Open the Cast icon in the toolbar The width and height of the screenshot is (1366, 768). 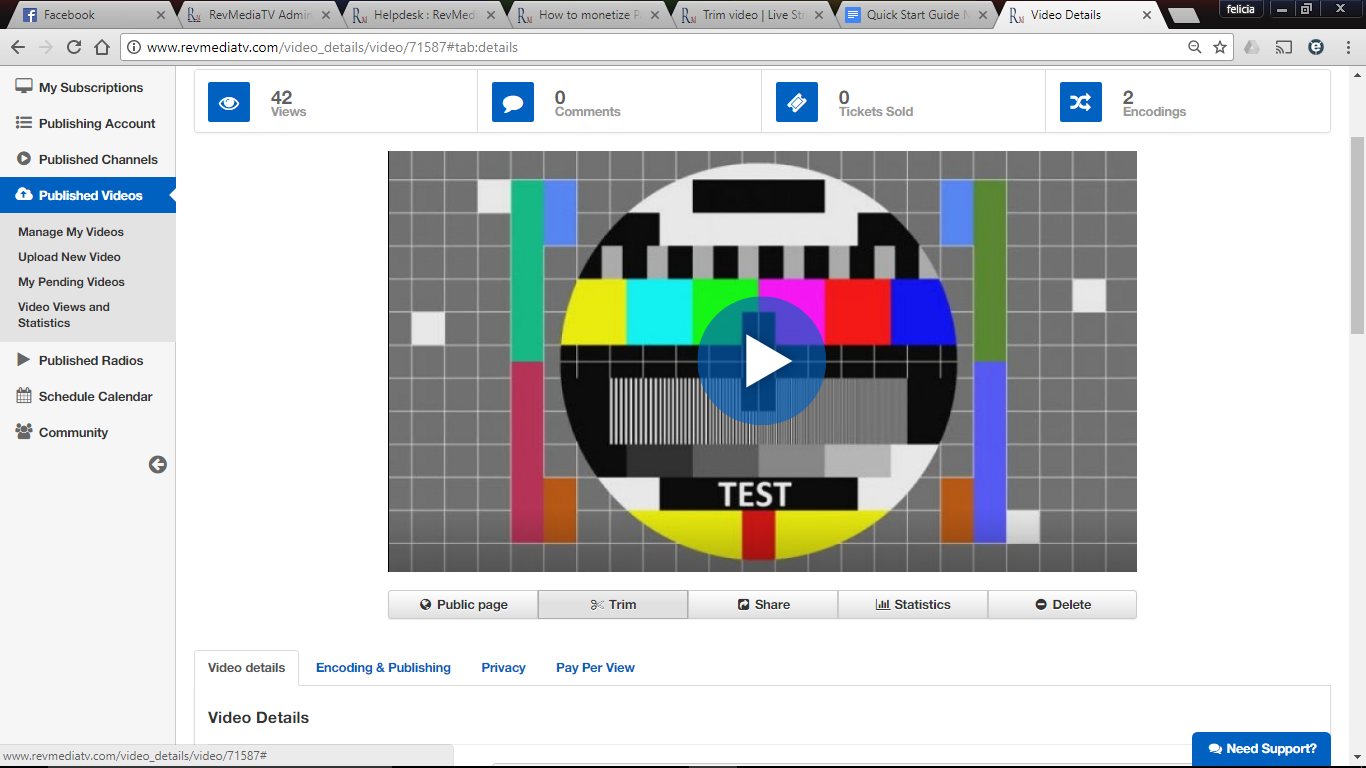point(1284,47)
